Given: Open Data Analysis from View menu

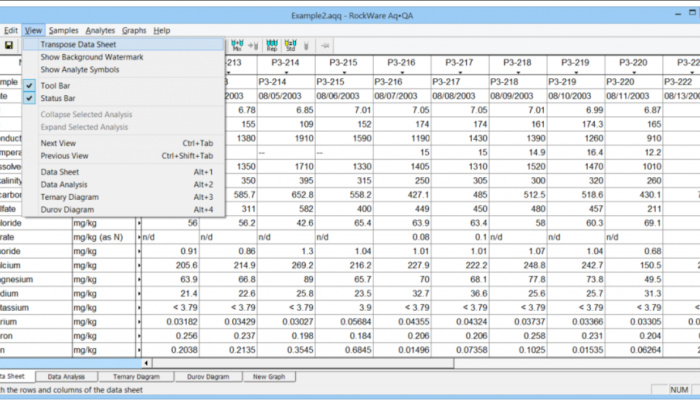Looking at the screenshot, I should point(124,184).
